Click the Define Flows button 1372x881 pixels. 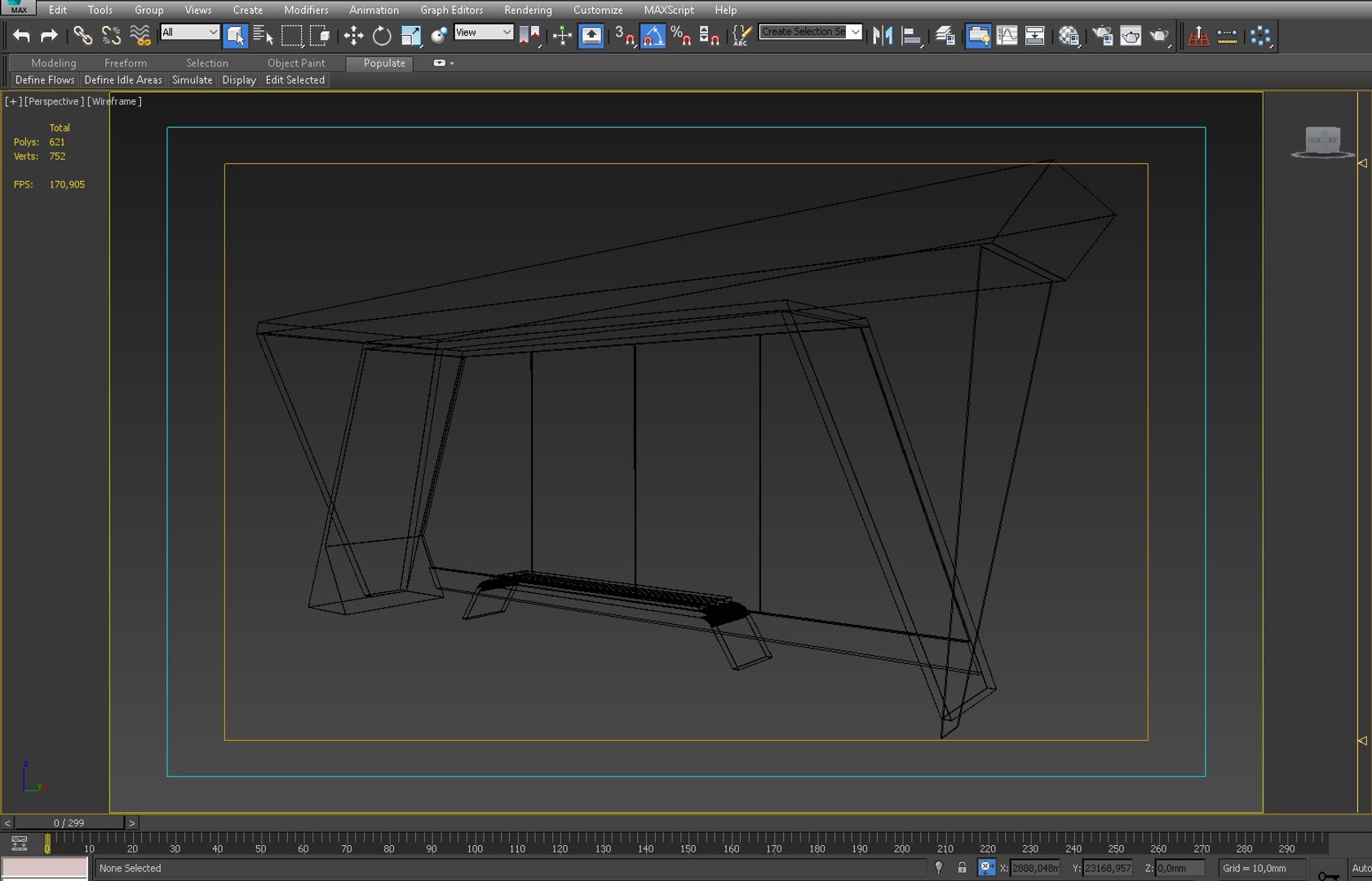pos(45,80)
